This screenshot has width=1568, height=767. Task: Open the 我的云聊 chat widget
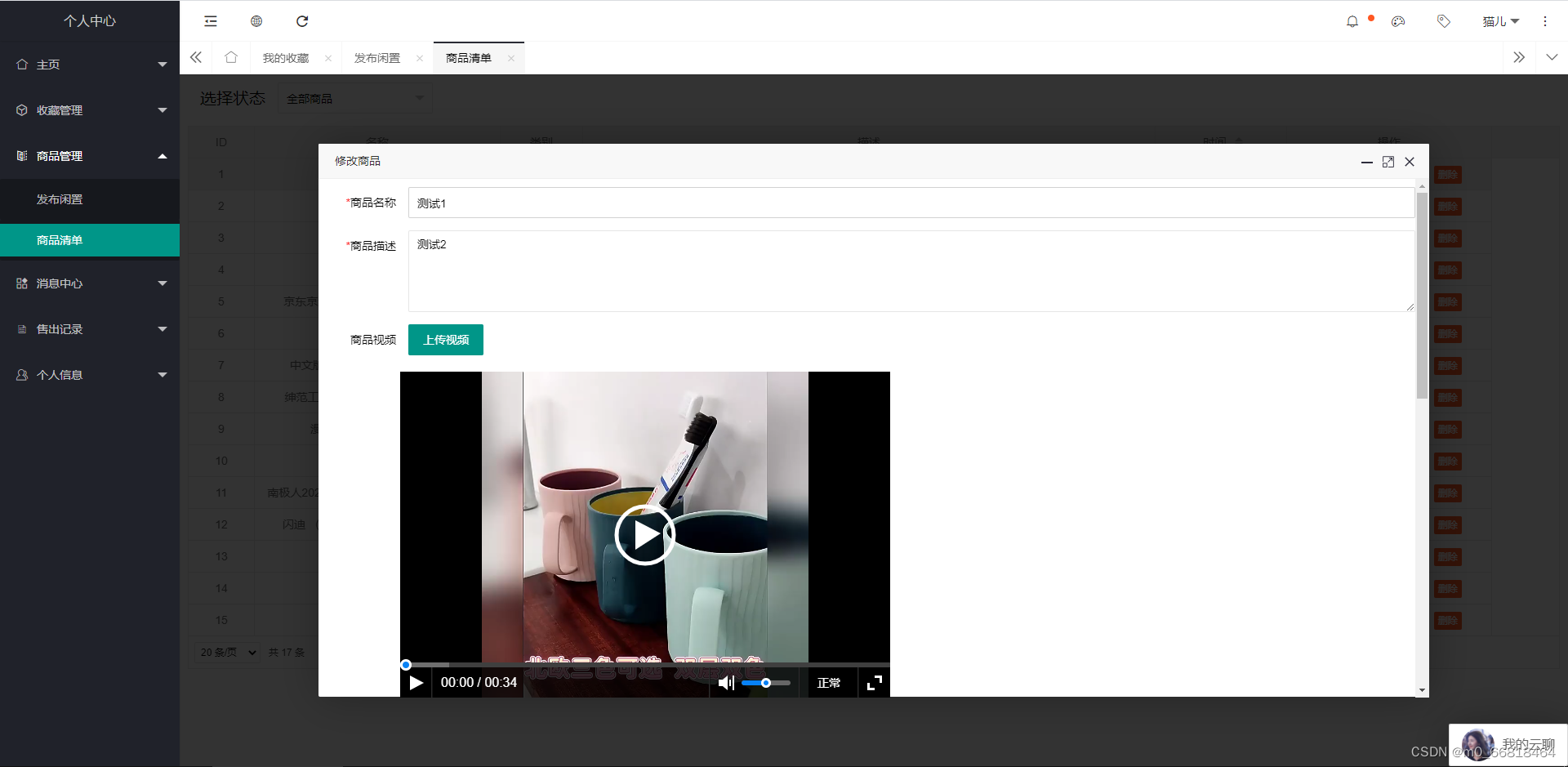click(1508, 745)
